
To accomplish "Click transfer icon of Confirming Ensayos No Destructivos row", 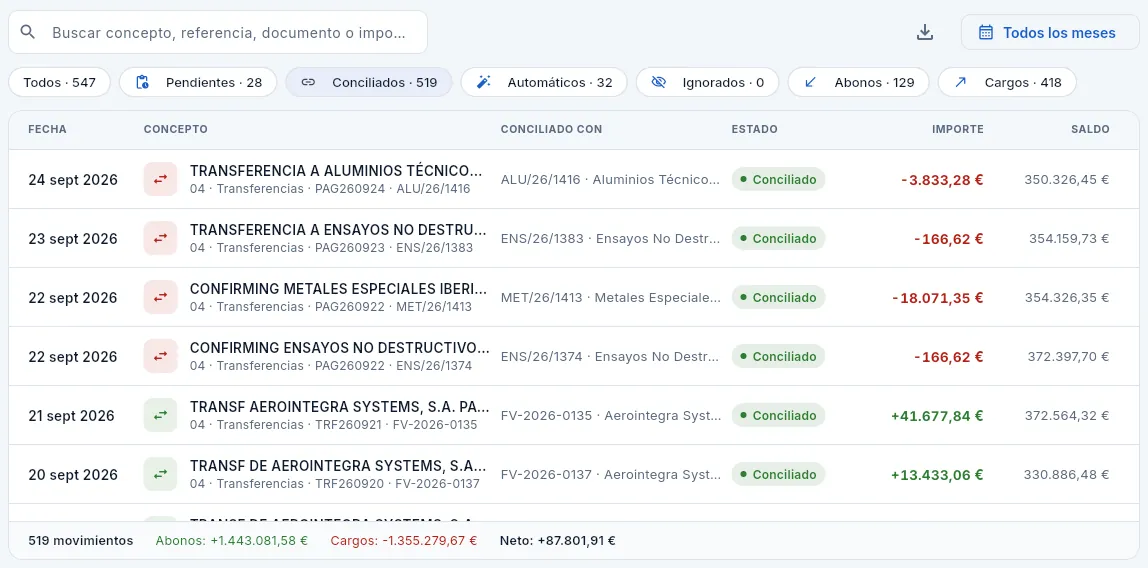I will 160,356.
